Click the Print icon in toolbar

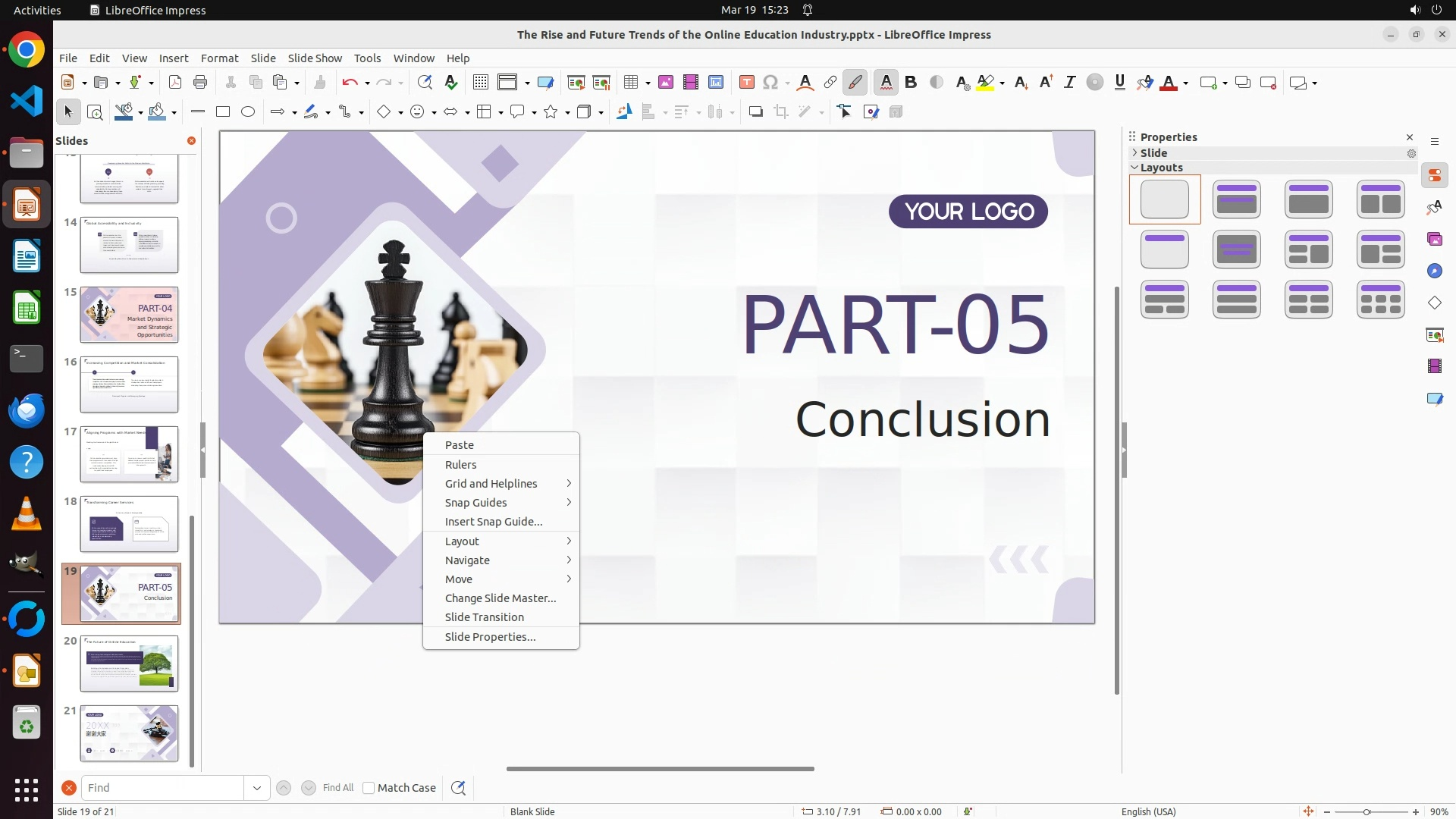pos(200,83)
